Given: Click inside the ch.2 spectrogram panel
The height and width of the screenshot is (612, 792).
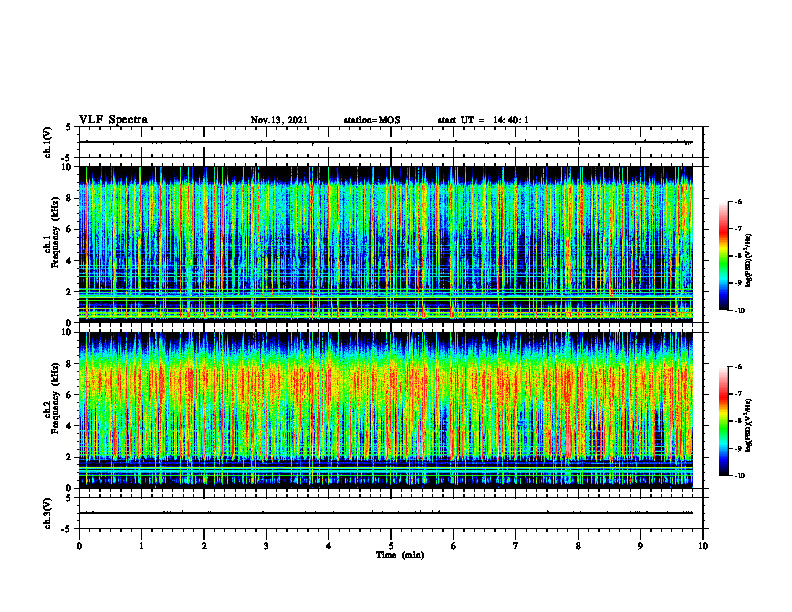Looking at the screenshot, I should [x=386, y=410].
